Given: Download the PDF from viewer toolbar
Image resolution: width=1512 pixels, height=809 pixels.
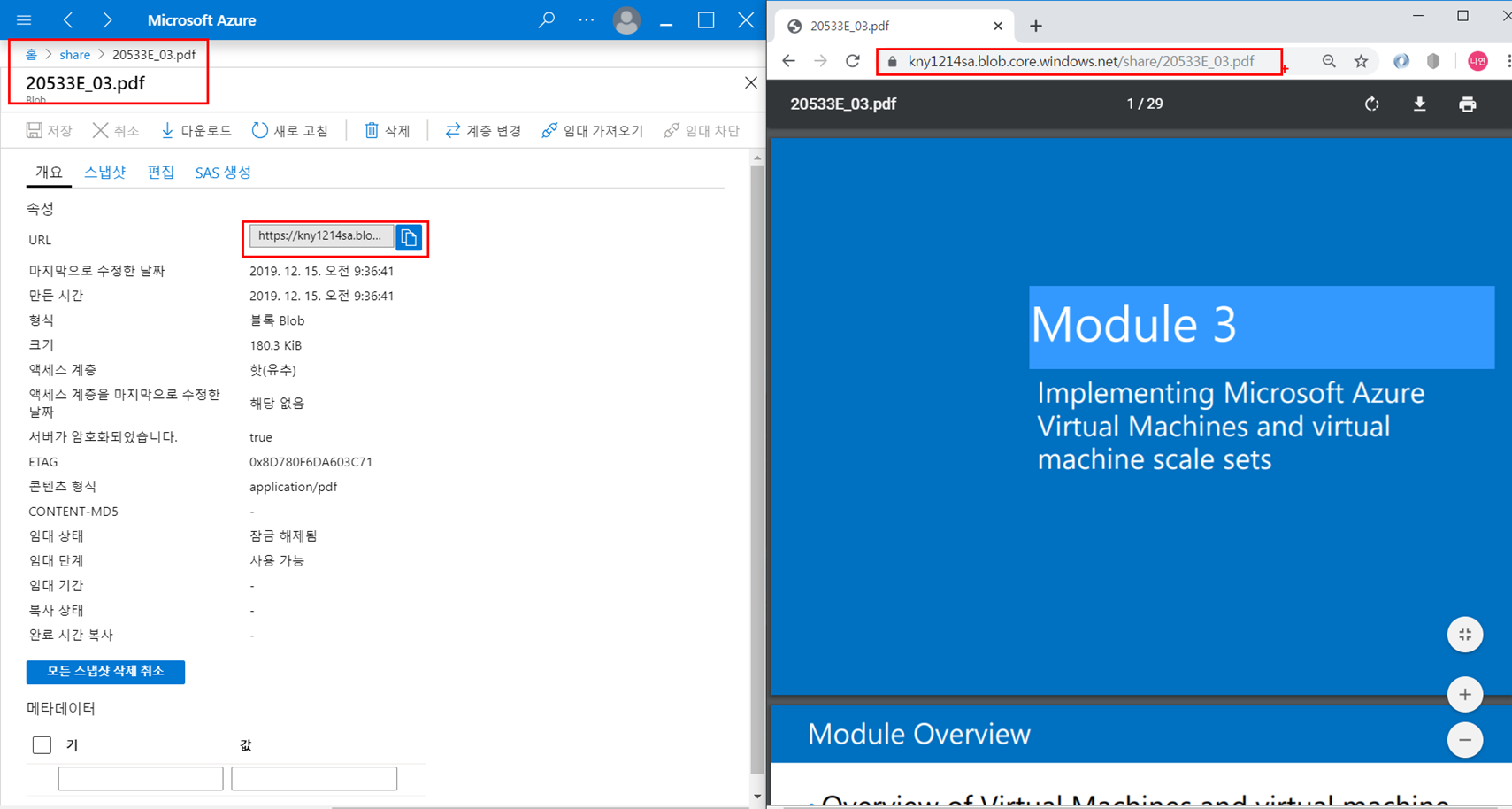Looking at the screenshot, I should click(x=1419, y=104).
